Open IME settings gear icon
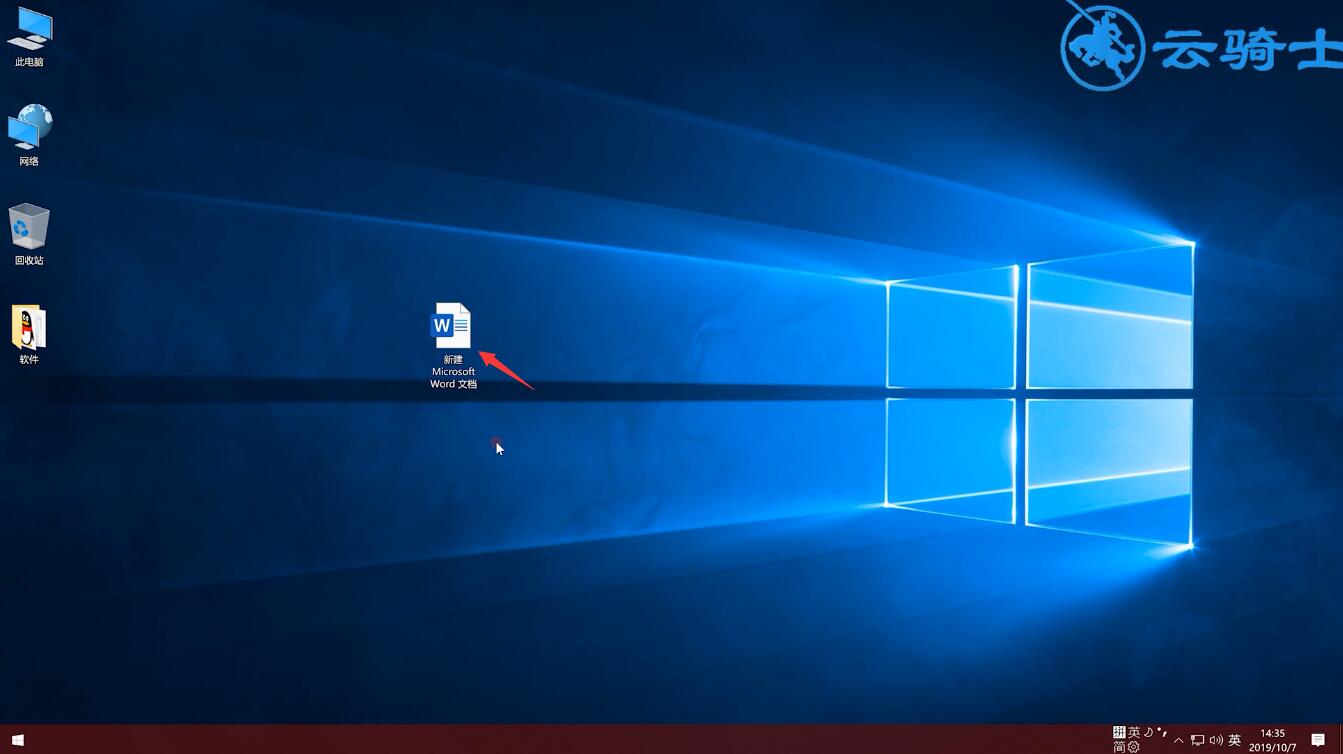Screen dimensions: 1343x754 [x=1133, y=746]
